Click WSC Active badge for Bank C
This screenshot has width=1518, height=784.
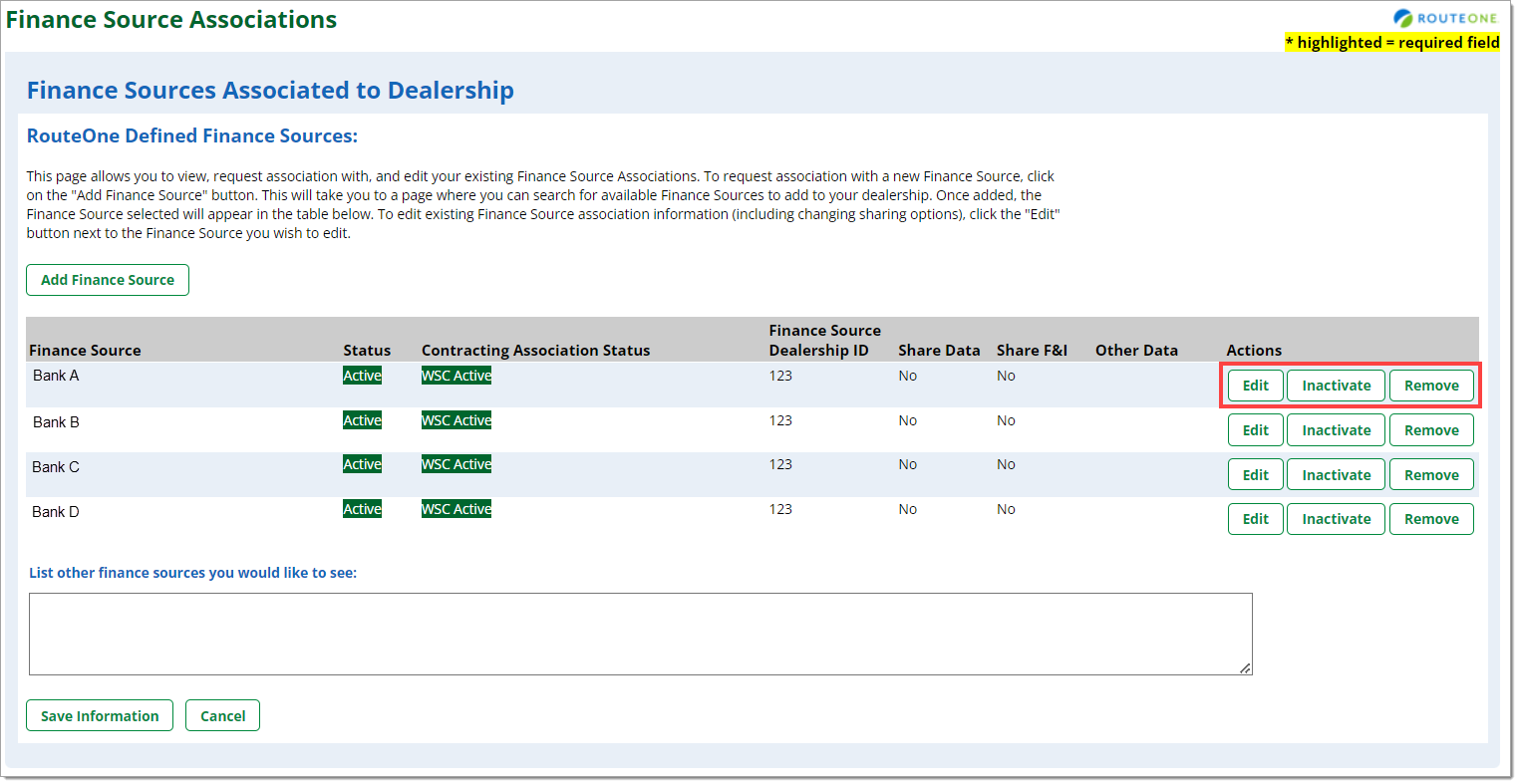coord(456,464)
